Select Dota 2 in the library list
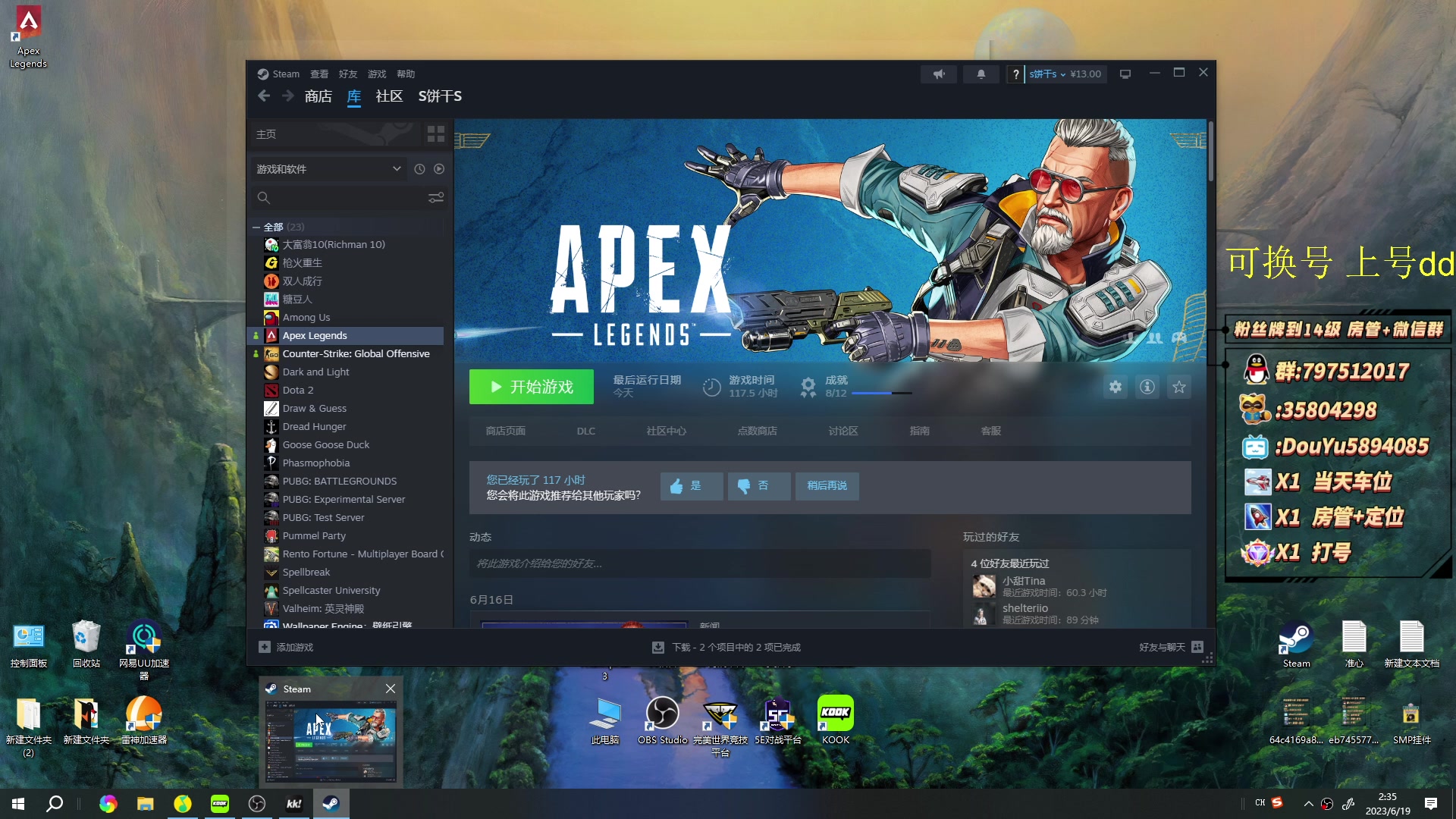The image size is (1456, 819). pos(298,391)
